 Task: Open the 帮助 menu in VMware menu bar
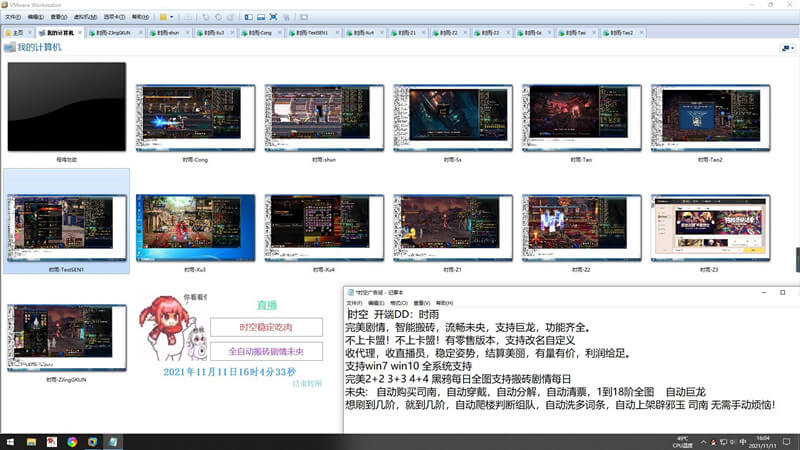[140, 17]
